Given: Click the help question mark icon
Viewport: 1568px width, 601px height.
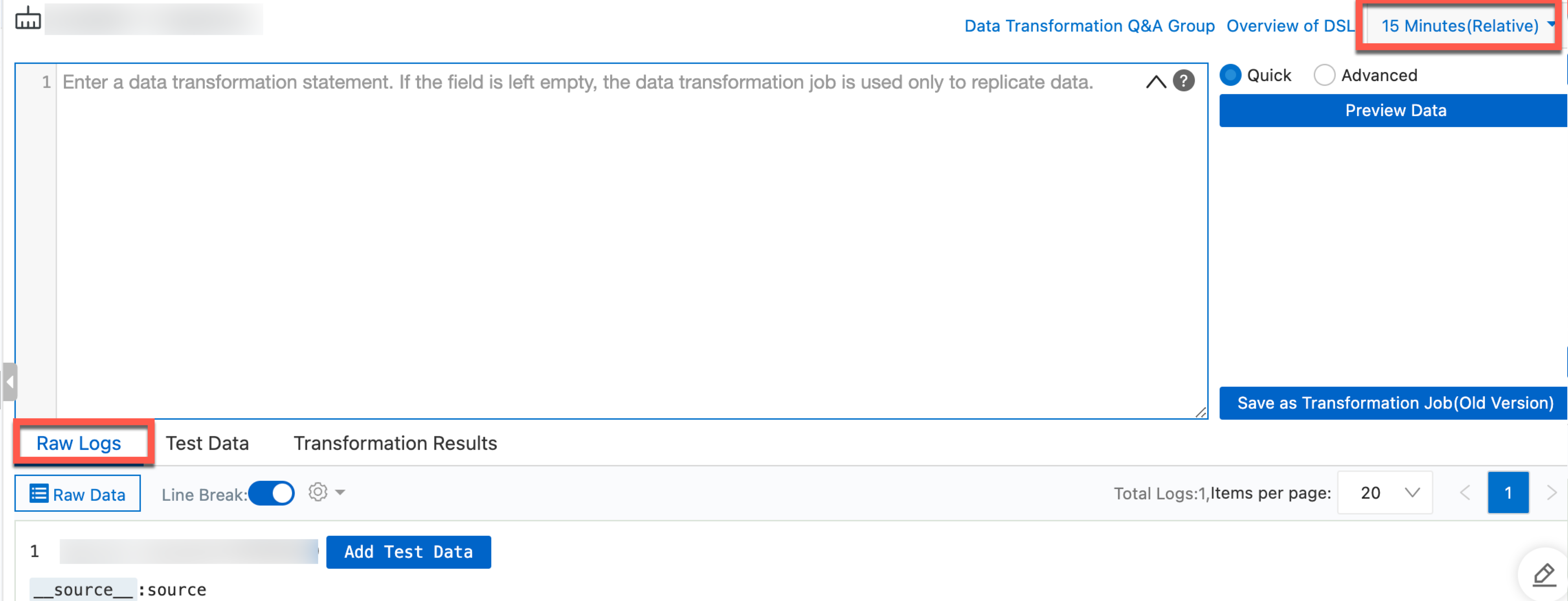Looking at the screenshot, I should [1183, 81].
